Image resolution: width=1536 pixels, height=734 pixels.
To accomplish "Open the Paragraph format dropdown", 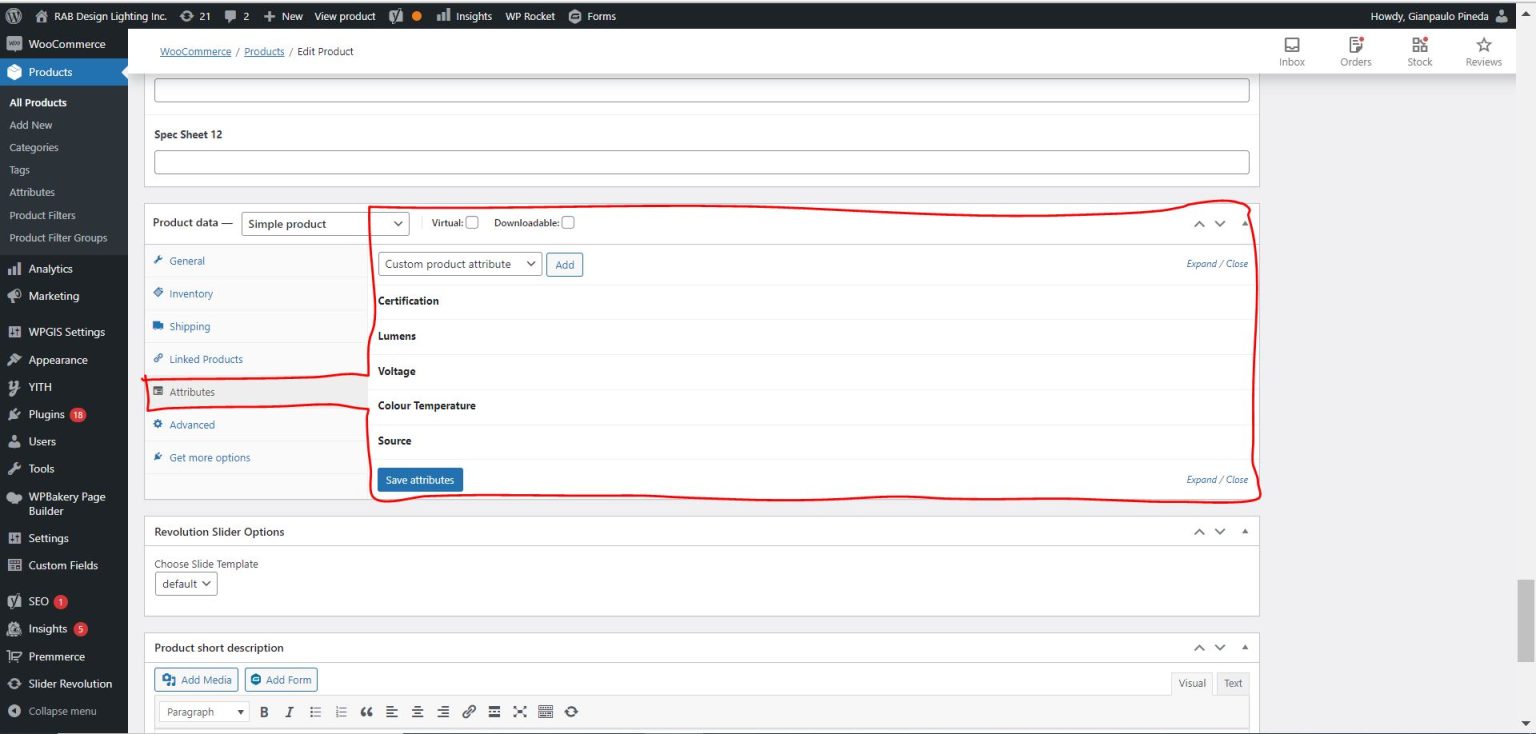I will tap(204, 712).
